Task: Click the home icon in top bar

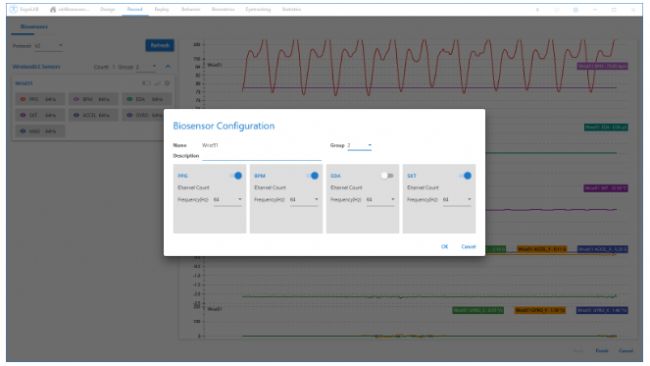Action: click(x=53, y=9)
